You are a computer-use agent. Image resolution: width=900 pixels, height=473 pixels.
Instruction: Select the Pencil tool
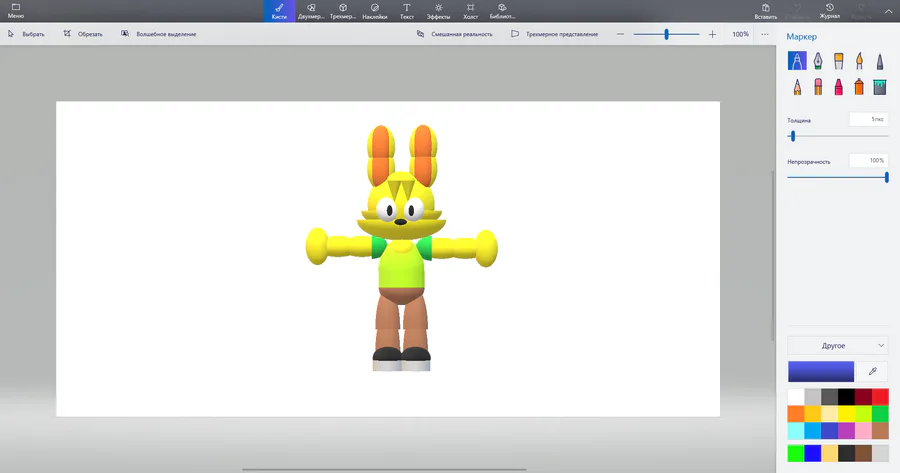[x=797, y=87]
